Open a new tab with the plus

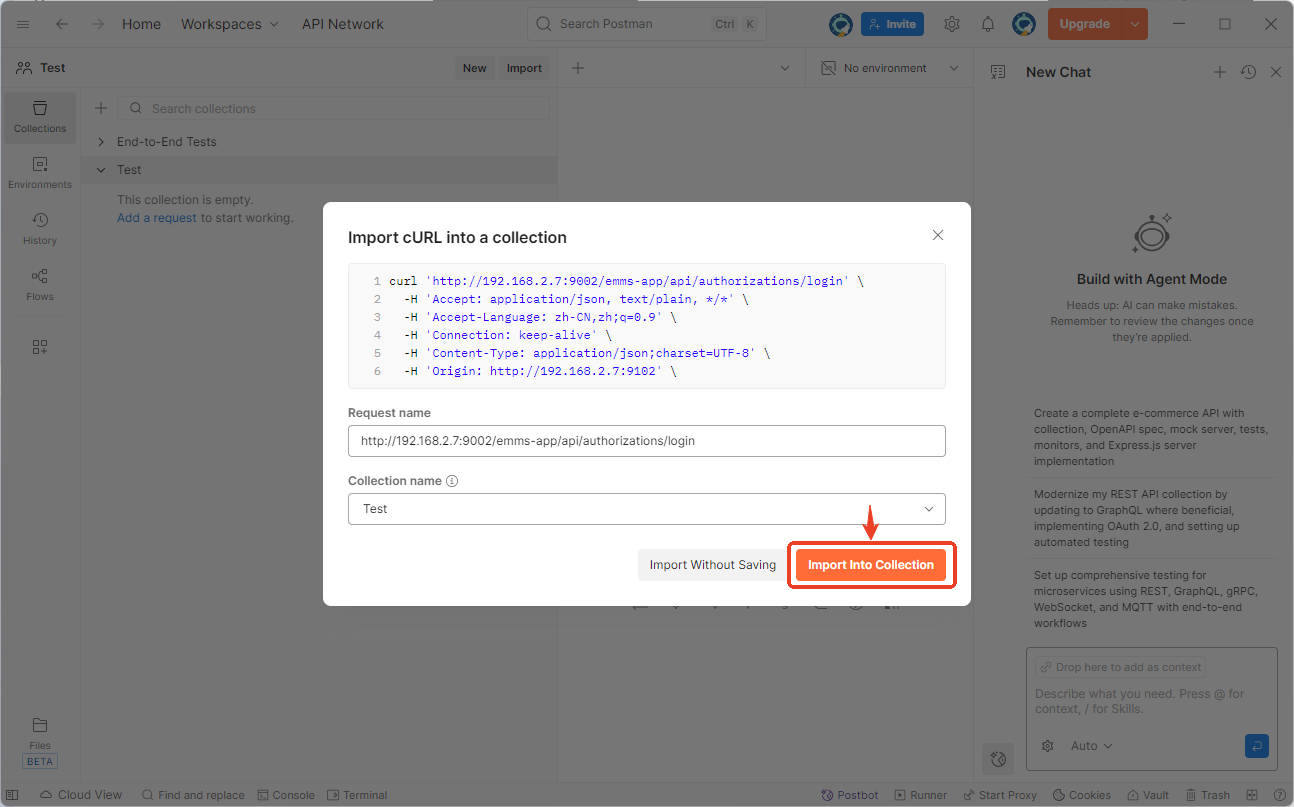pyautogui.click(x=577, y=68)
